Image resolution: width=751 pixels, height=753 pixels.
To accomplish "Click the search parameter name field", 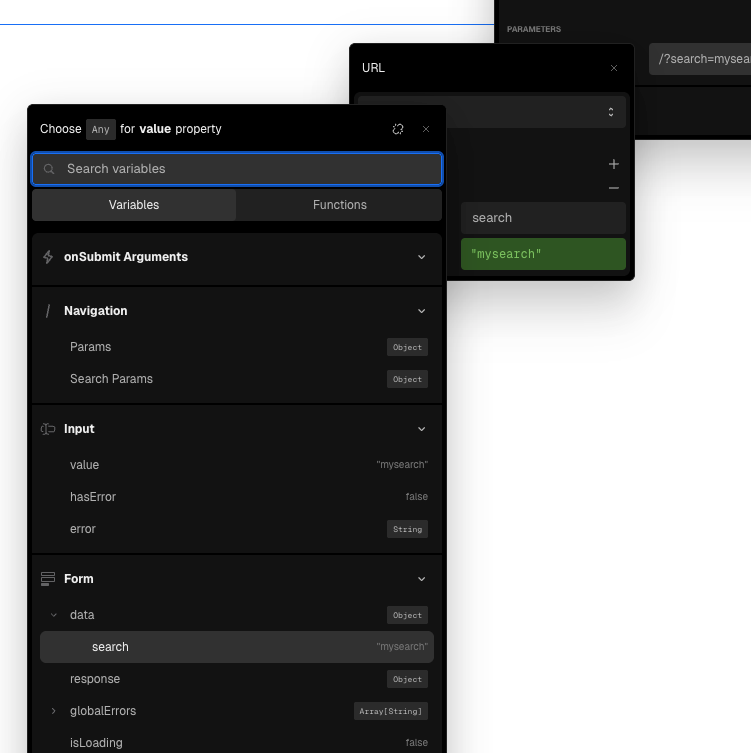I will pyautogui.click(x=543, y=218).
